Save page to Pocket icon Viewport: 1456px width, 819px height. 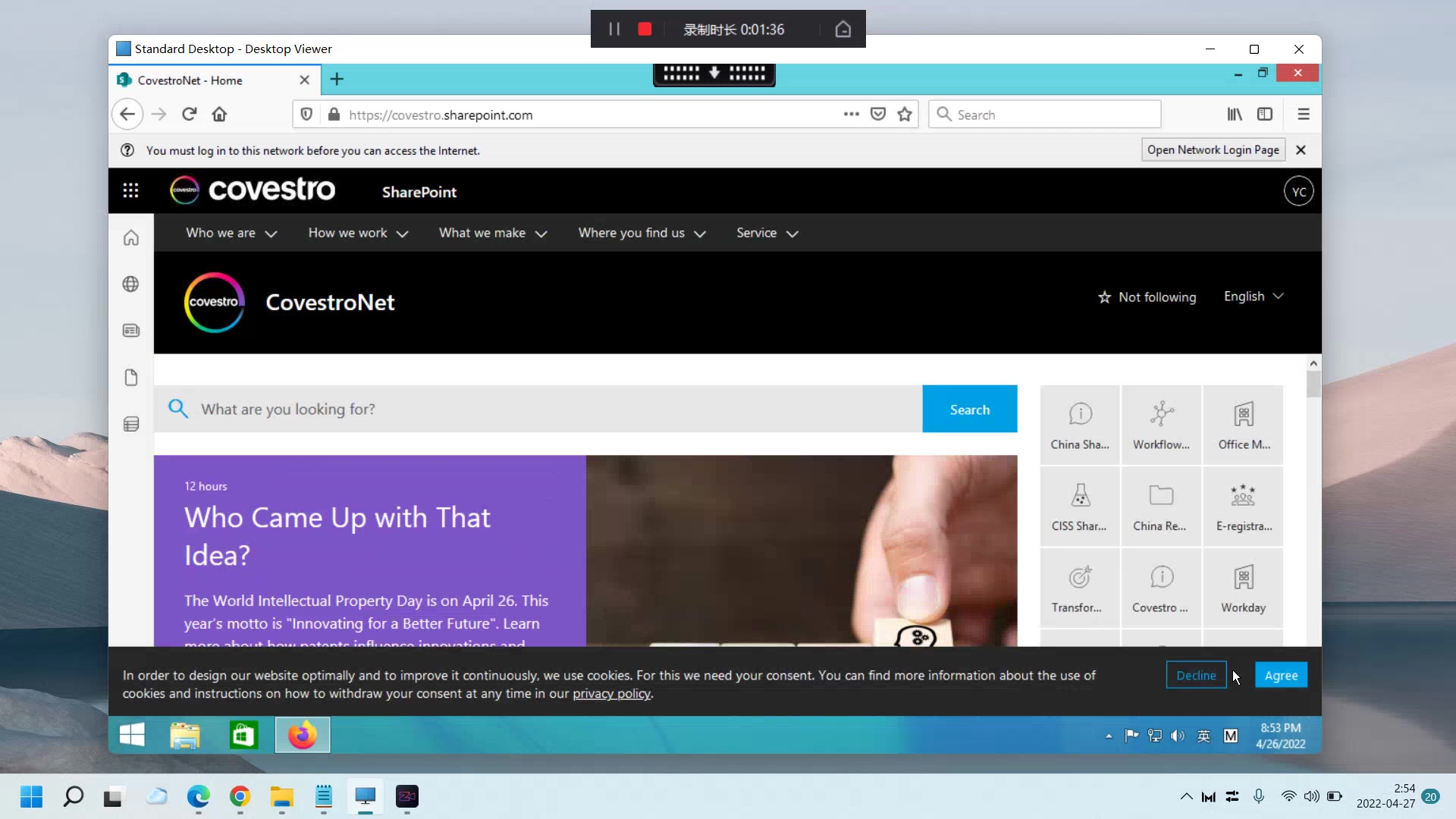[x=878, y=115]
